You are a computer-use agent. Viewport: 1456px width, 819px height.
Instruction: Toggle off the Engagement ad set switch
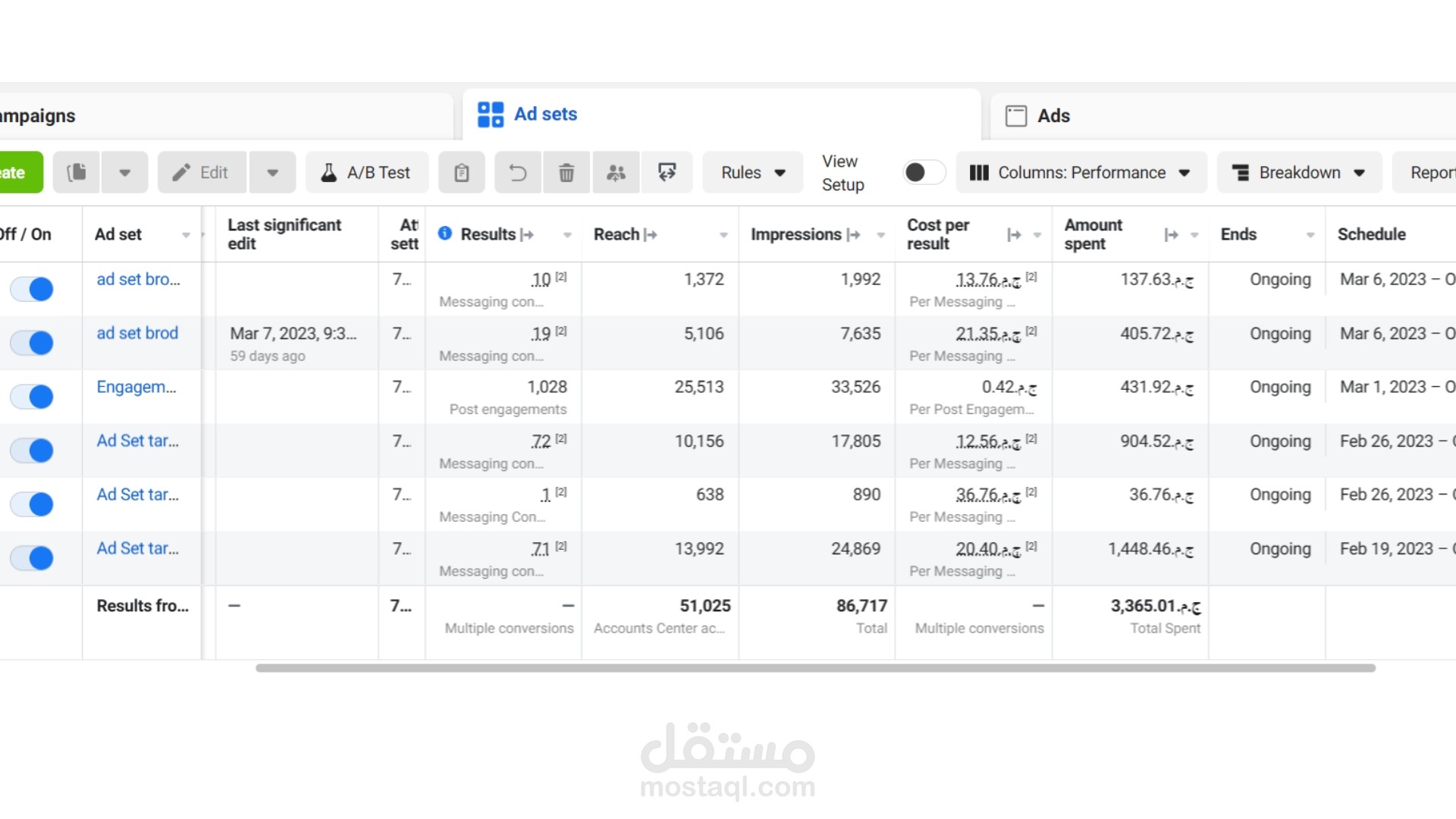(x=32, y=397)
